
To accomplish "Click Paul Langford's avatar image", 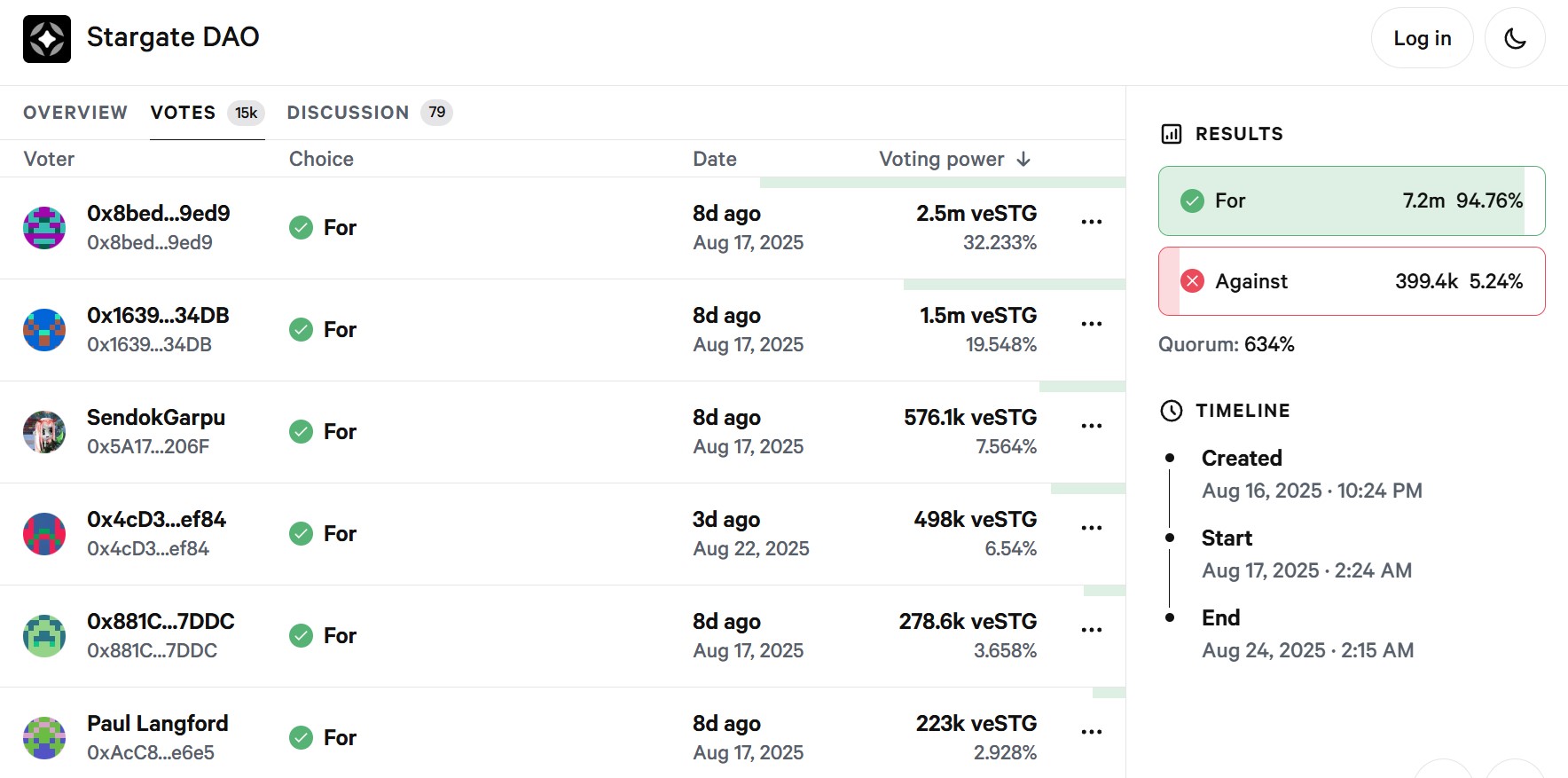I will click(x=44, y=737).
